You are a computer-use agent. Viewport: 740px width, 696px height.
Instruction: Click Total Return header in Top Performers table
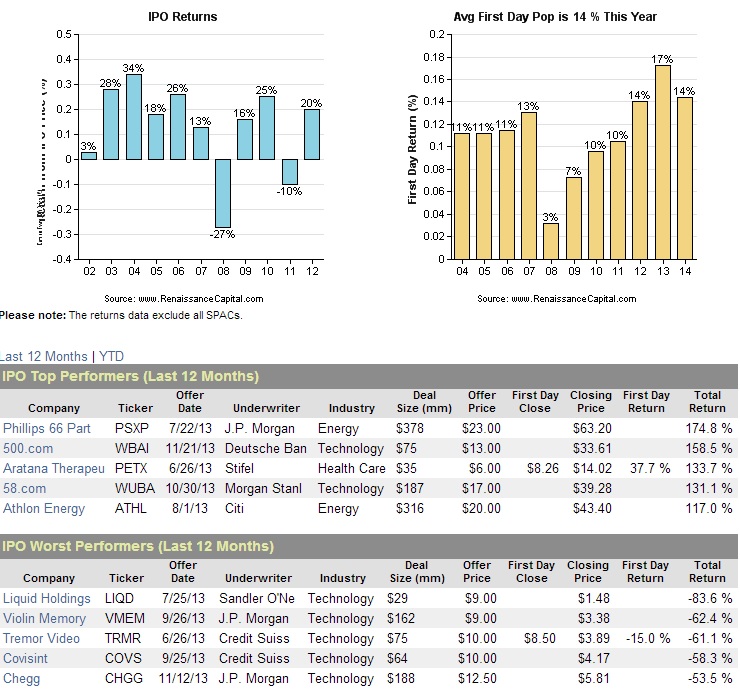click(707, 402)
